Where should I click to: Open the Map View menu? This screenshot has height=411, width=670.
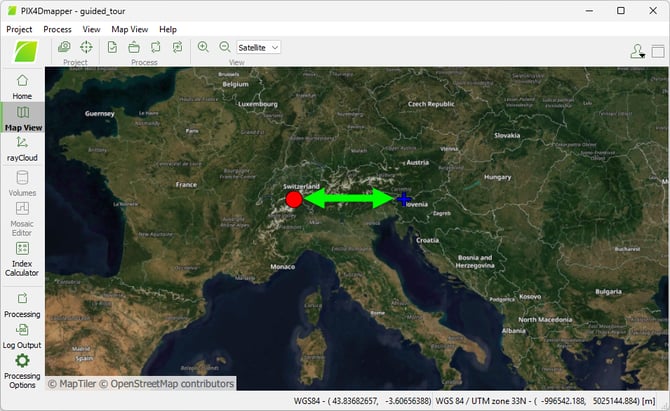click(x=129, y=29)
